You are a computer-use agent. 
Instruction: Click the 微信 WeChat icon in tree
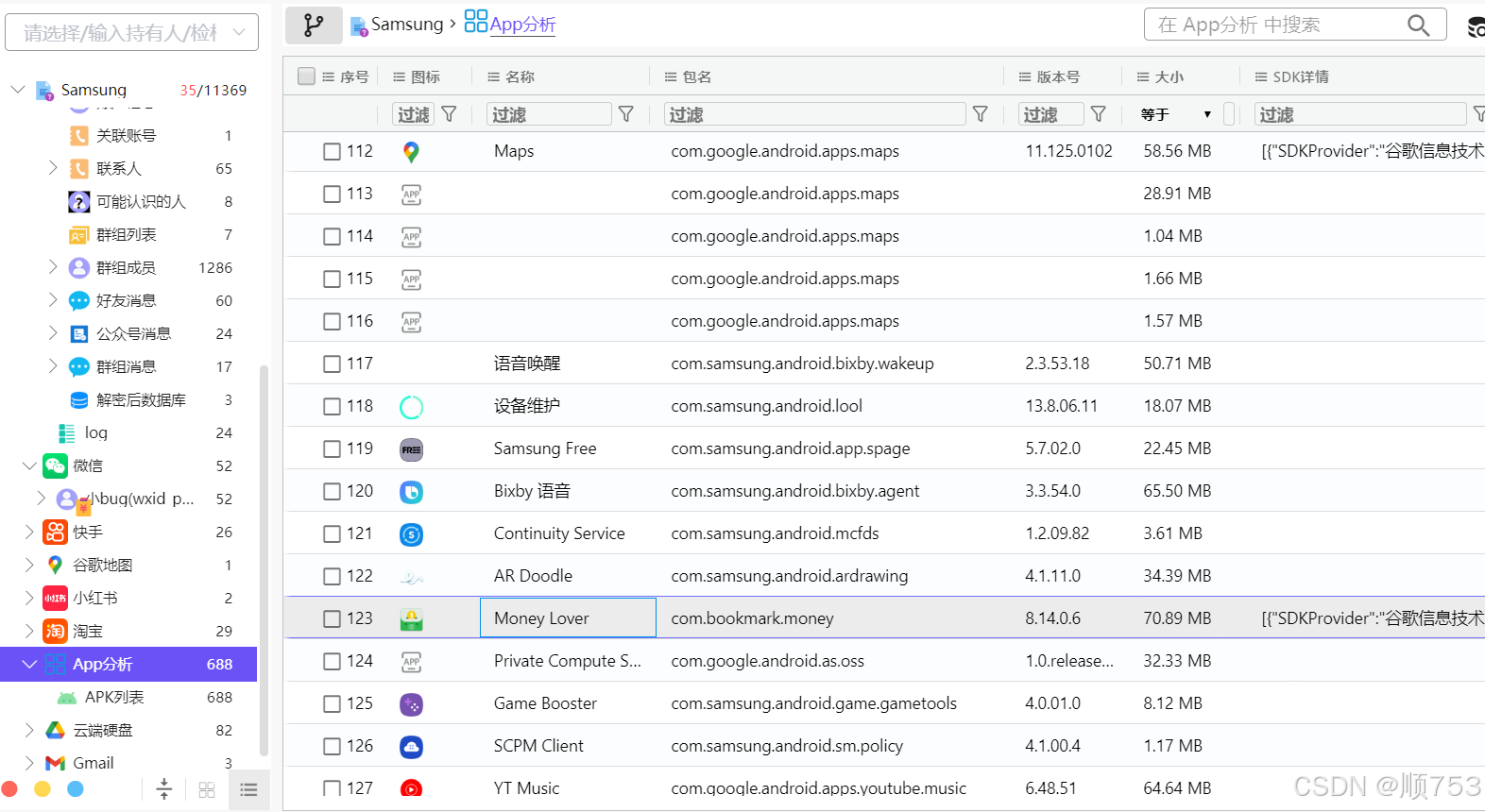pyautogui.click(x=56, y=465)
